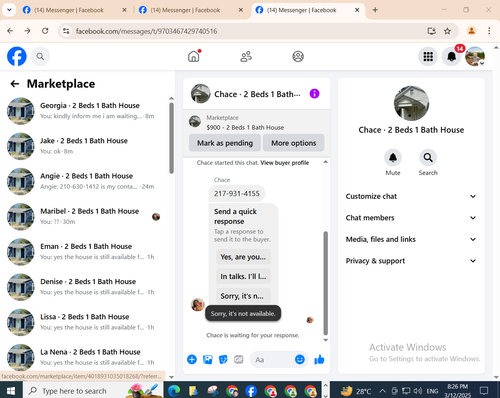Image resolution: width=500 pixels, height=398 pixels.
Task: Switch to the first Messenger browser tab
Action: click(x=74, y=10)
